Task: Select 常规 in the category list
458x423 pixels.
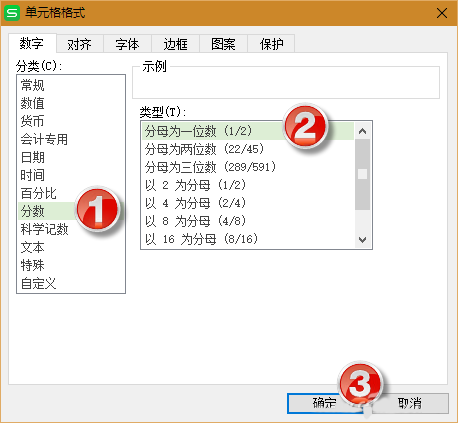Action: pos(71,85)
